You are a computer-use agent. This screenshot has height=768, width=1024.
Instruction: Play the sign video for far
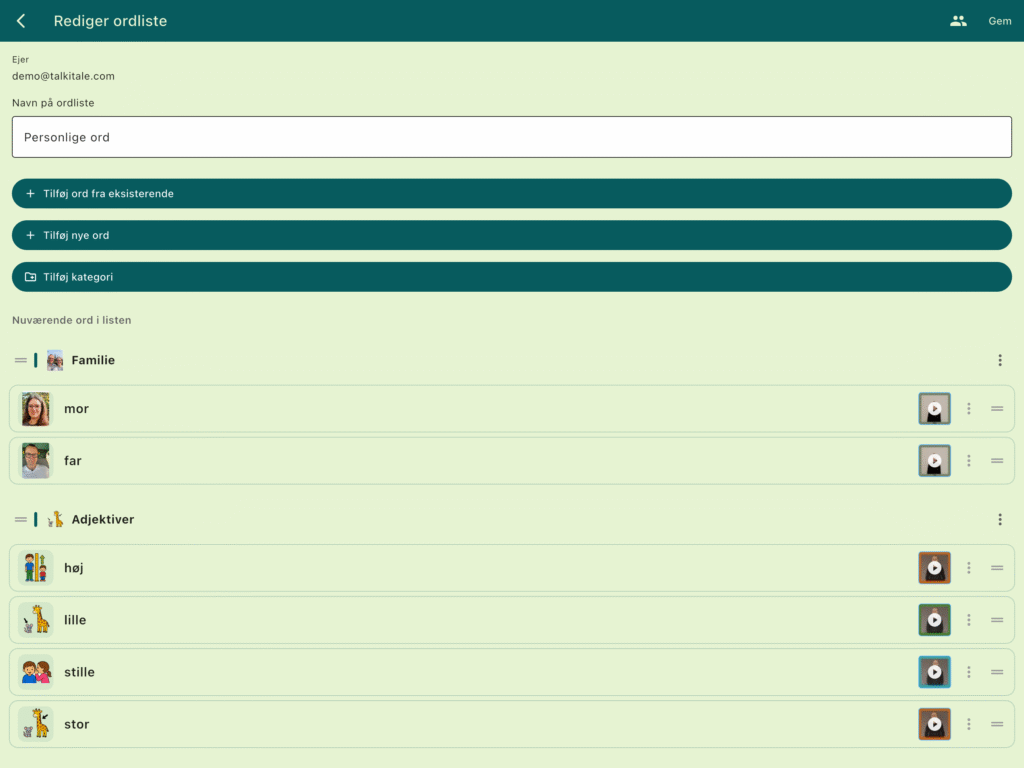click(x=935, y=461)
